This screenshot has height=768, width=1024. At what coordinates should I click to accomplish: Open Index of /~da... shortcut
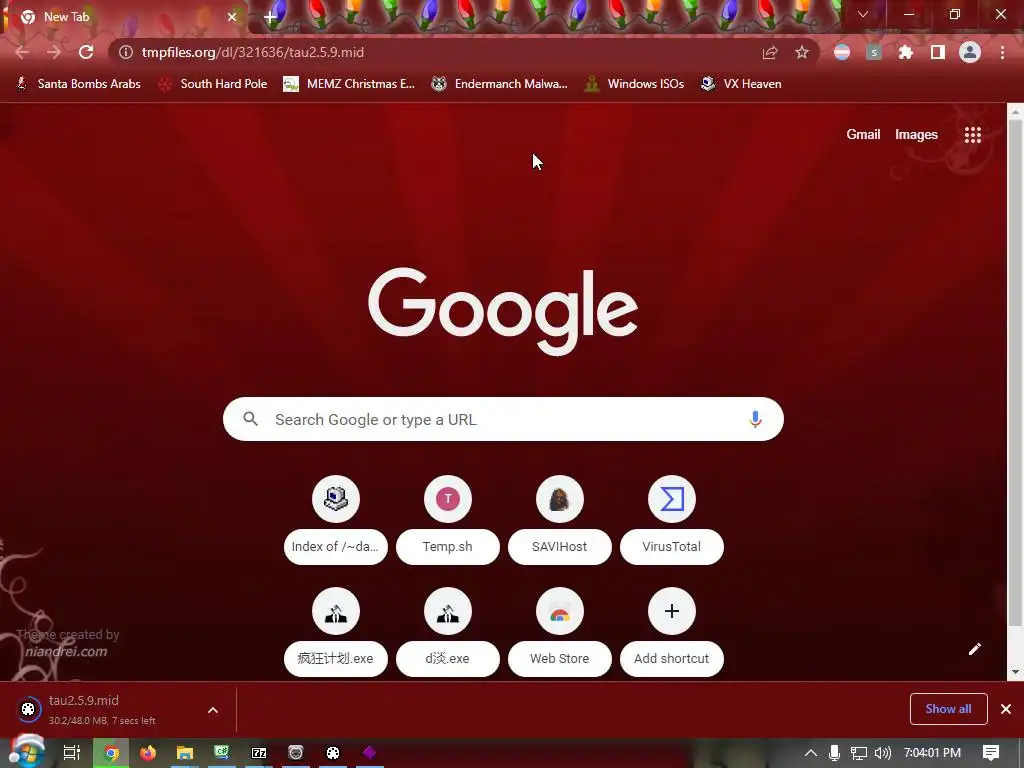(336, 520)
